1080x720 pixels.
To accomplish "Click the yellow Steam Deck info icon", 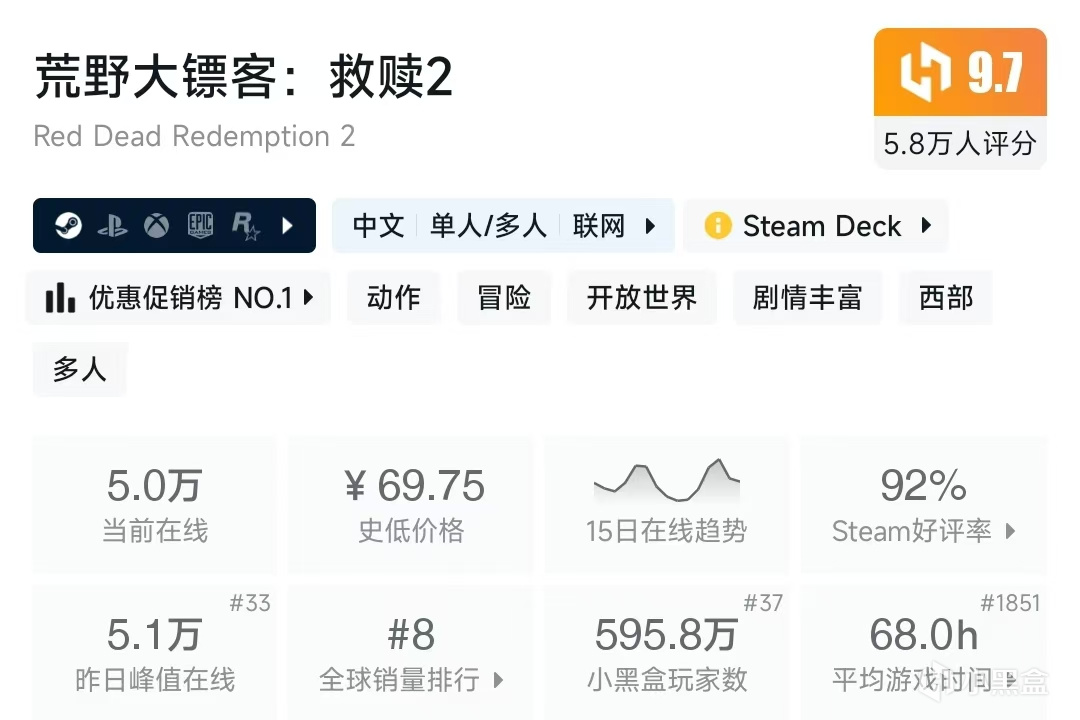I will click(x=717, y=226).
